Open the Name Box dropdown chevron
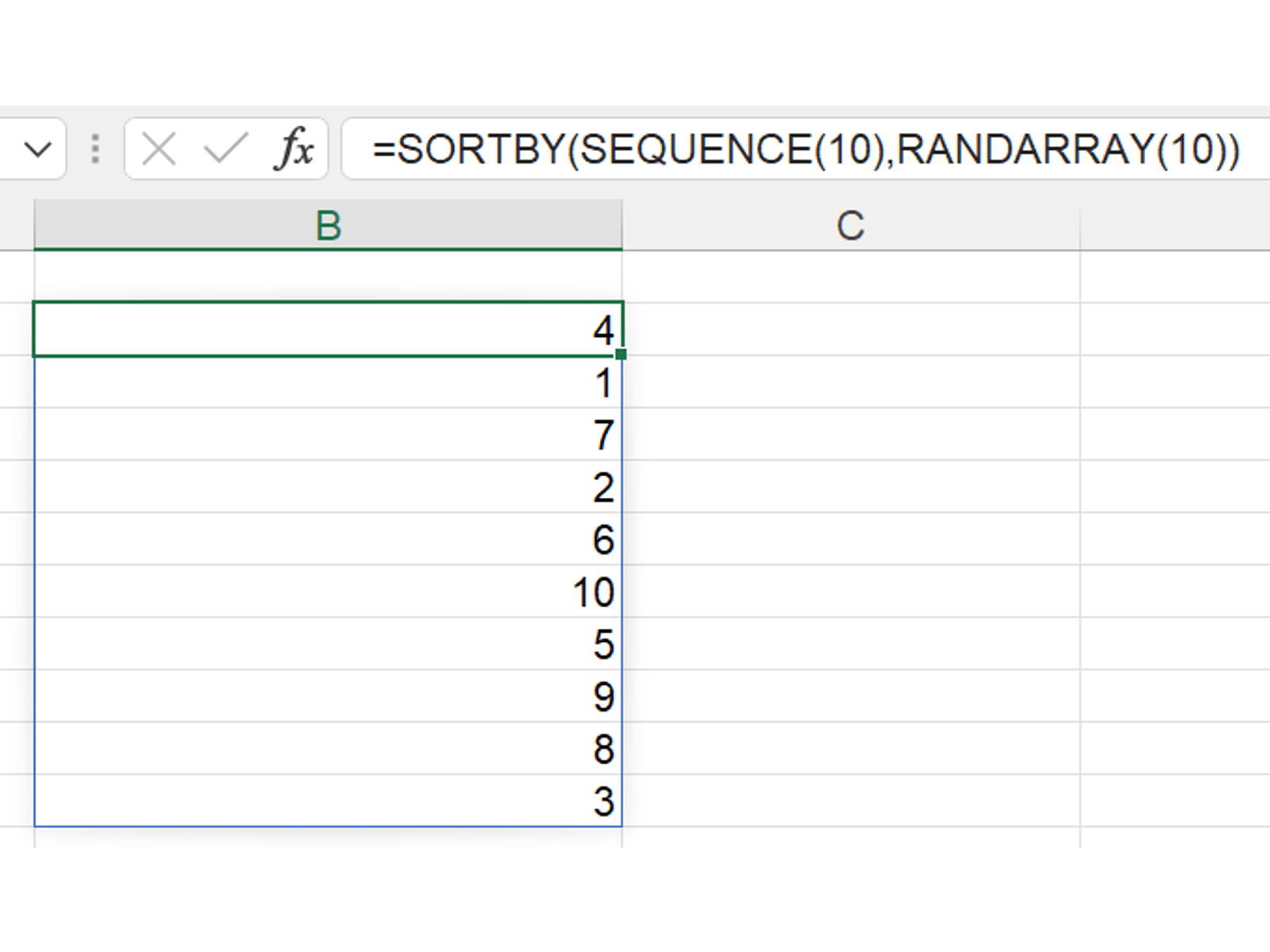Image resolution: width=1270 pixels, height=952 pixels. 37,149
